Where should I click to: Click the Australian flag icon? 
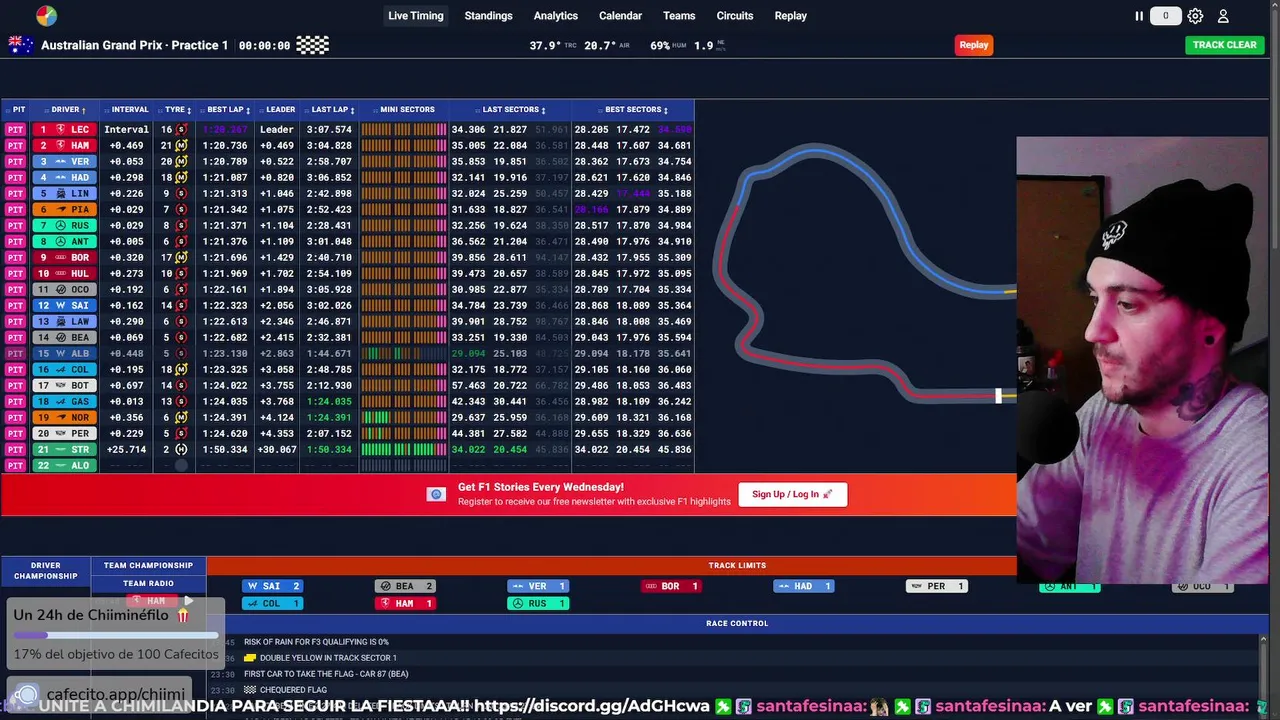coord(21,45)
